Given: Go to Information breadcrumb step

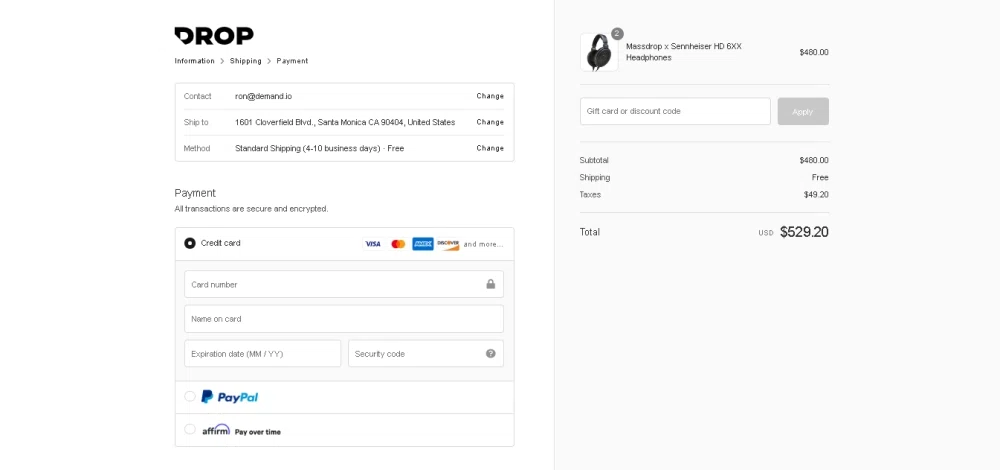Looking at the screenshot, I should (x=194, y=61).
